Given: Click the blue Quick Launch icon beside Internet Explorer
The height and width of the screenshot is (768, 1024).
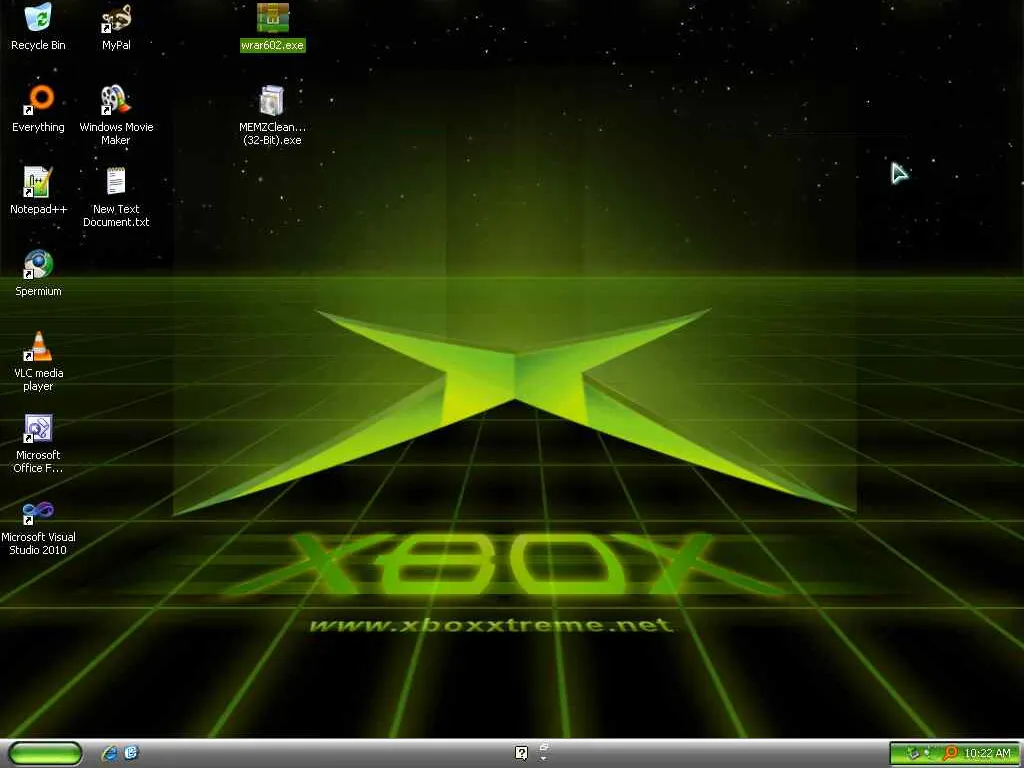Looking at the screenshot, I should point(131,753).
